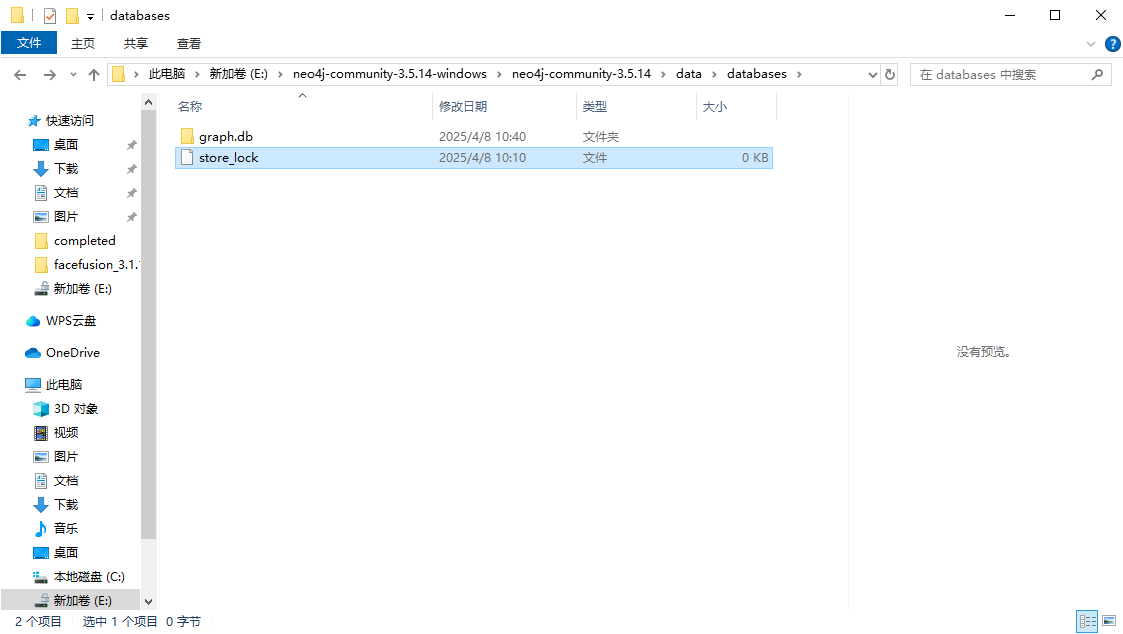Click 新加卷 (E:) in the address breadcrumb
This screenshot has width=1123, height=634.
point(238,74)
